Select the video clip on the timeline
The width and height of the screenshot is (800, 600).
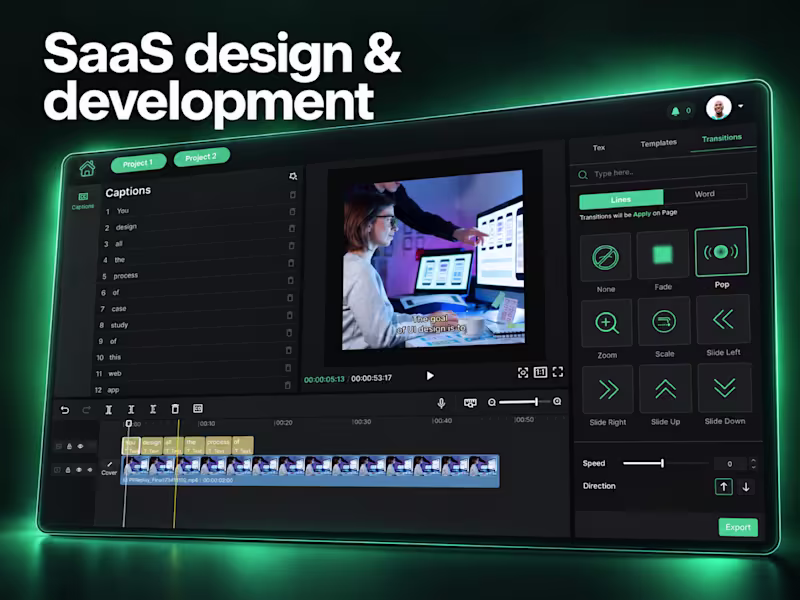(310, 470)
